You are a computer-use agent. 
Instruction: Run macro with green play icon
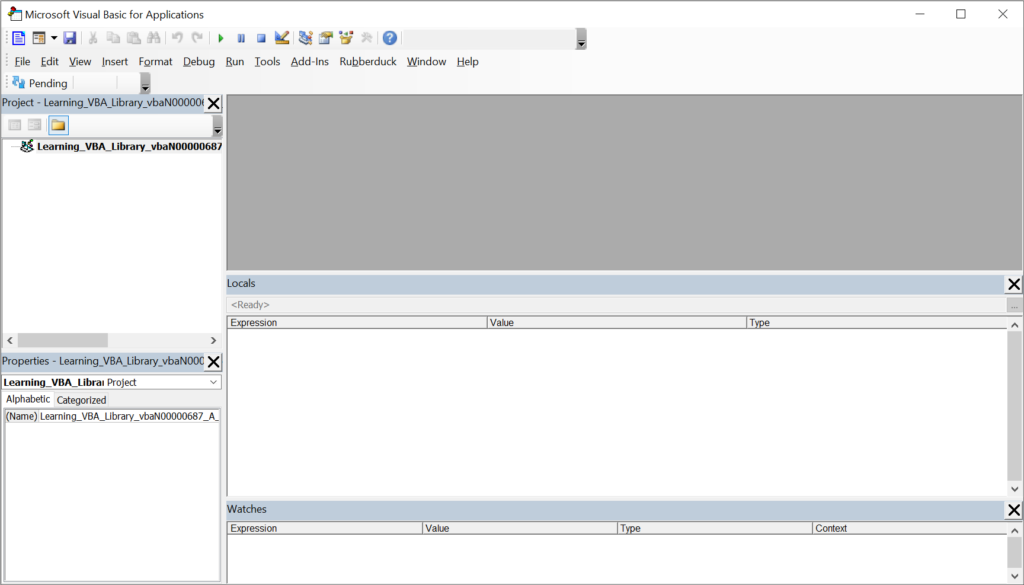coord(221,38)
